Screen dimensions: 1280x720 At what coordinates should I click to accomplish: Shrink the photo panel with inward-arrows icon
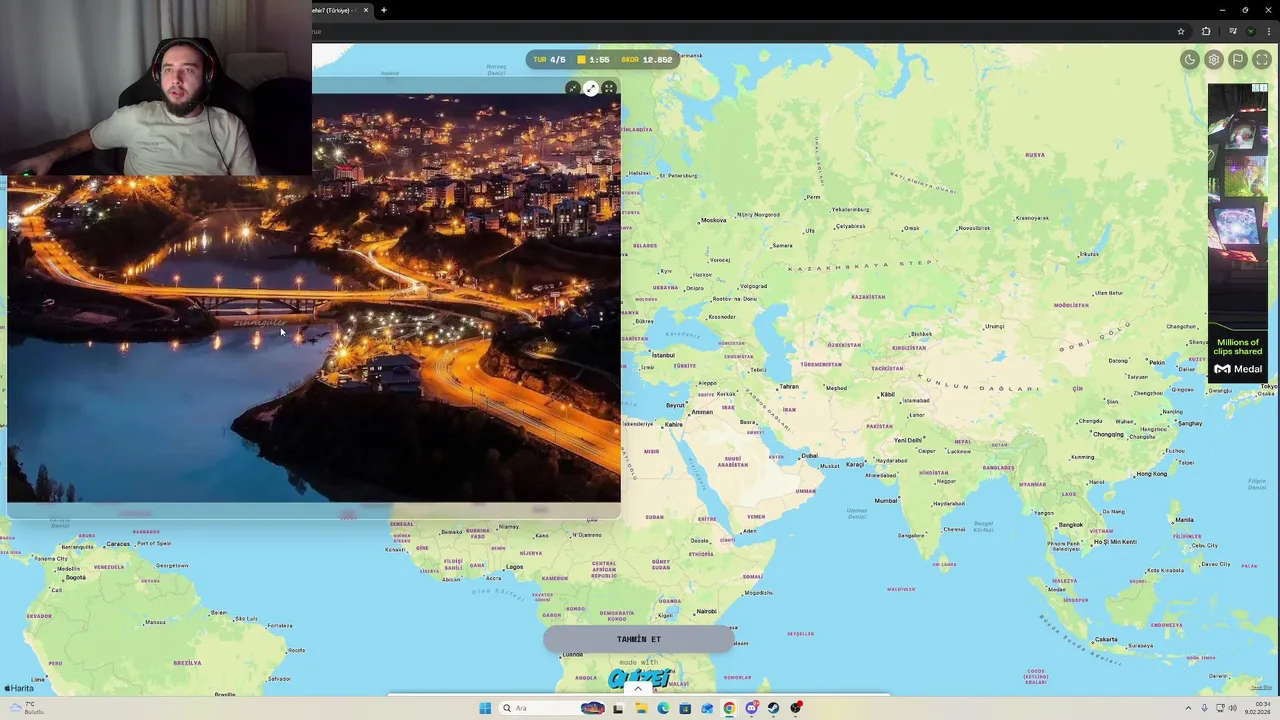573,89
